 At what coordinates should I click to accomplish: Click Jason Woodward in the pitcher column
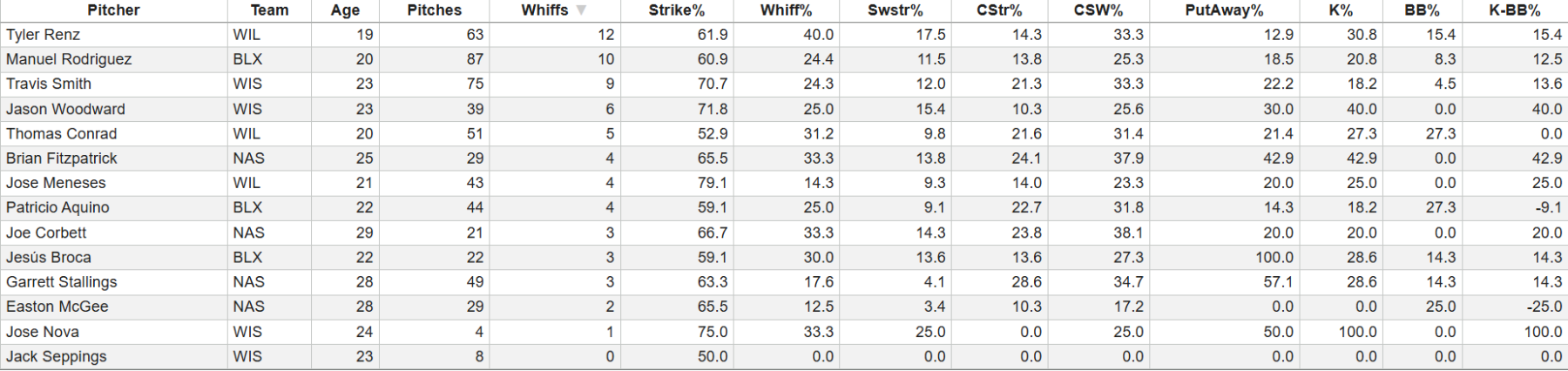click(x=65, y=109)
